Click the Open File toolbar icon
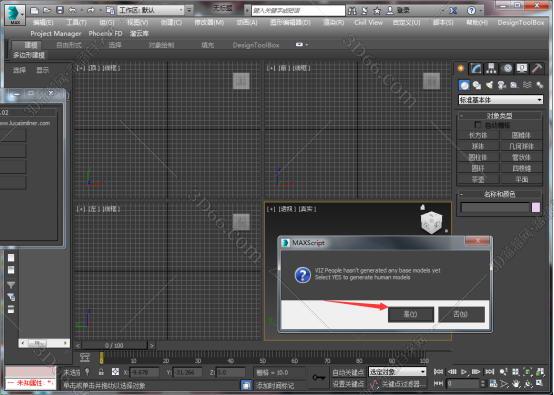The width and height of the screenshot is (554, 395). pyautogui.click(x=47, y=11)
